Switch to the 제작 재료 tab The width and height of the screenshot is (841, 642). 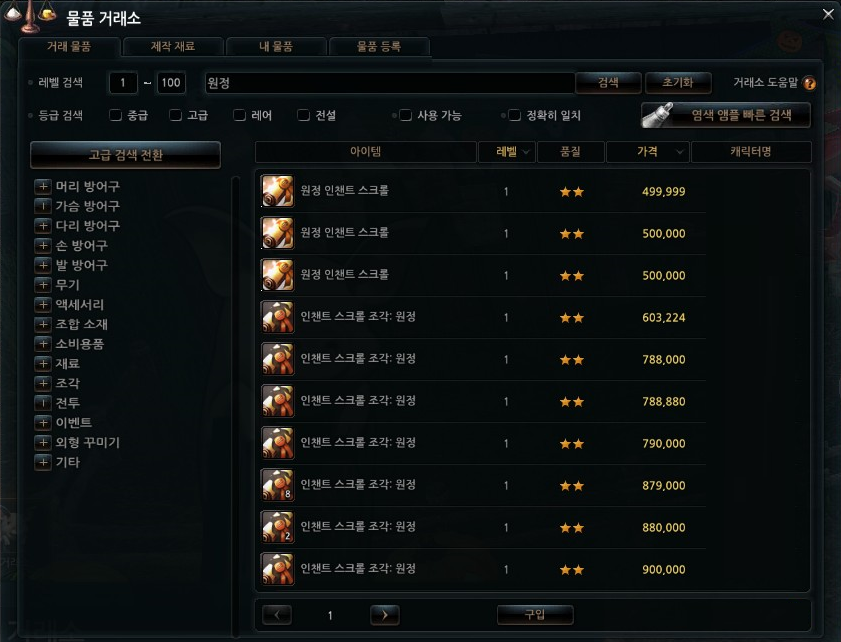[173, 47]
